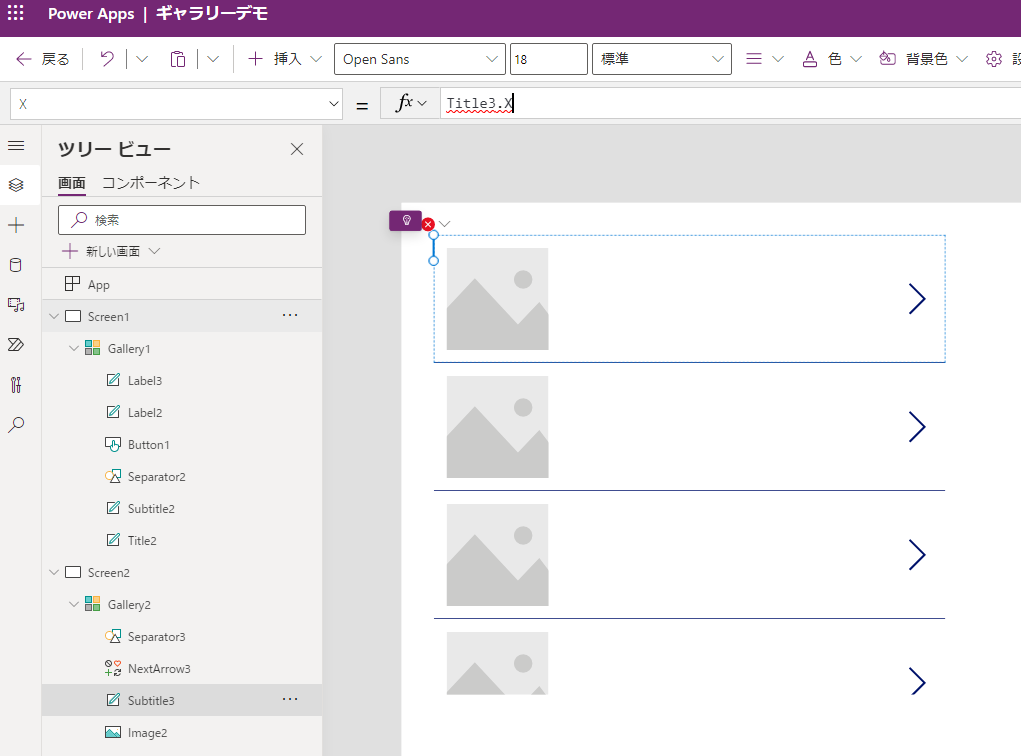Collapse the Gallery2 node

(x=74, y=604)
